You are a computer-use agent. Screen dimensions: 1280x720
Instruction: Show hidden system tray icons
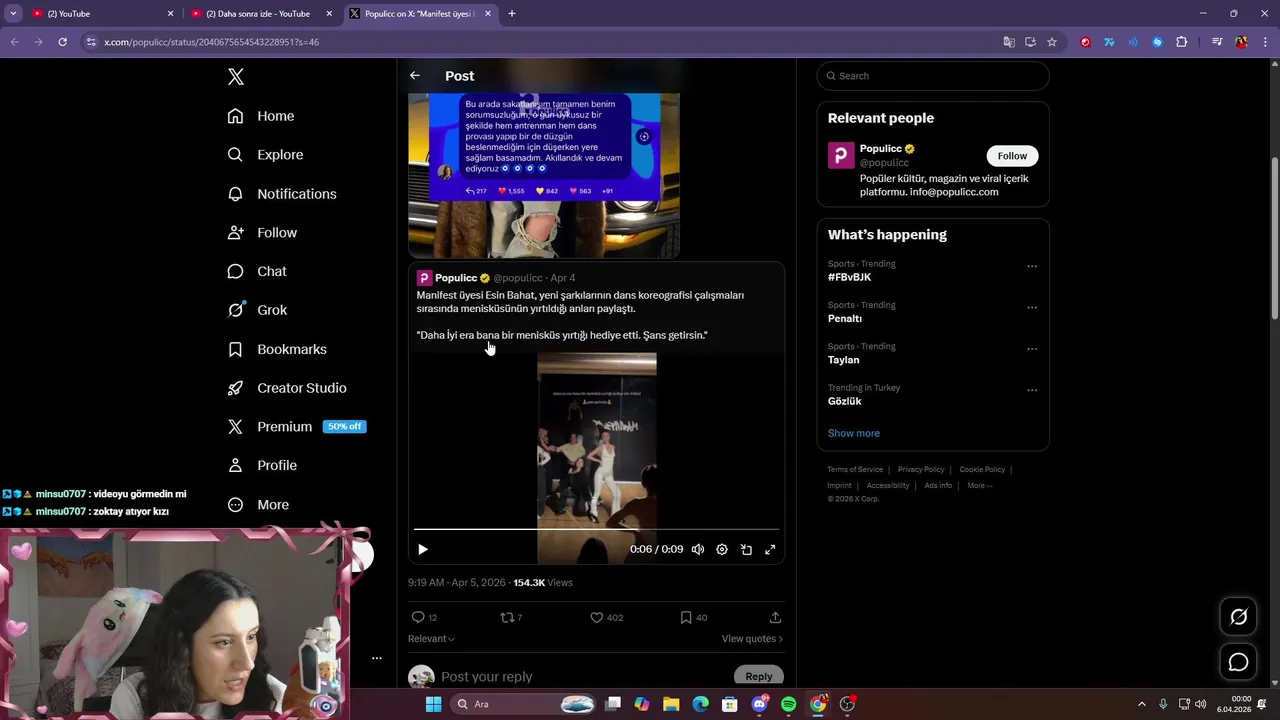click(x=1141, y=704)
